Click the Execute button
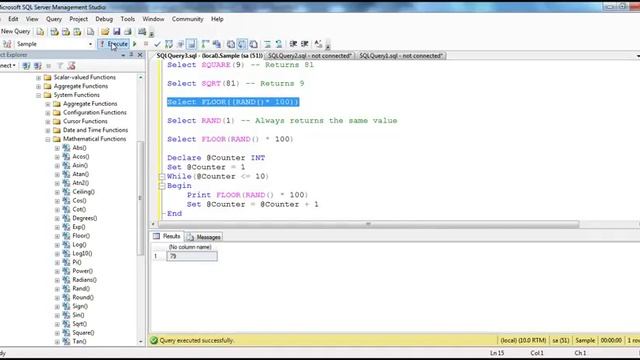This screenshot has width=640, height=360. [113, 44]
